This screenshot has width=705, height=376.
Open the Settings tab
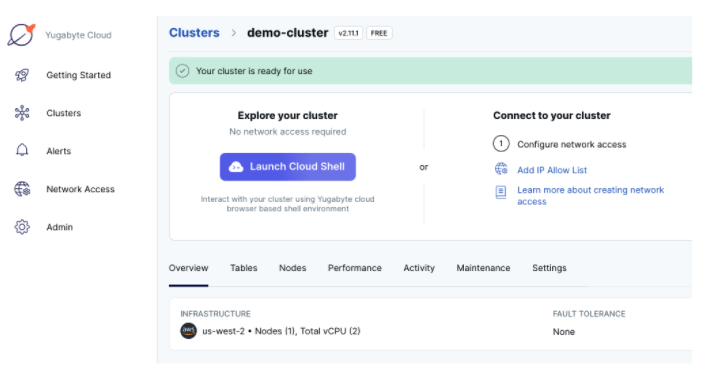[x=549, y=268]
